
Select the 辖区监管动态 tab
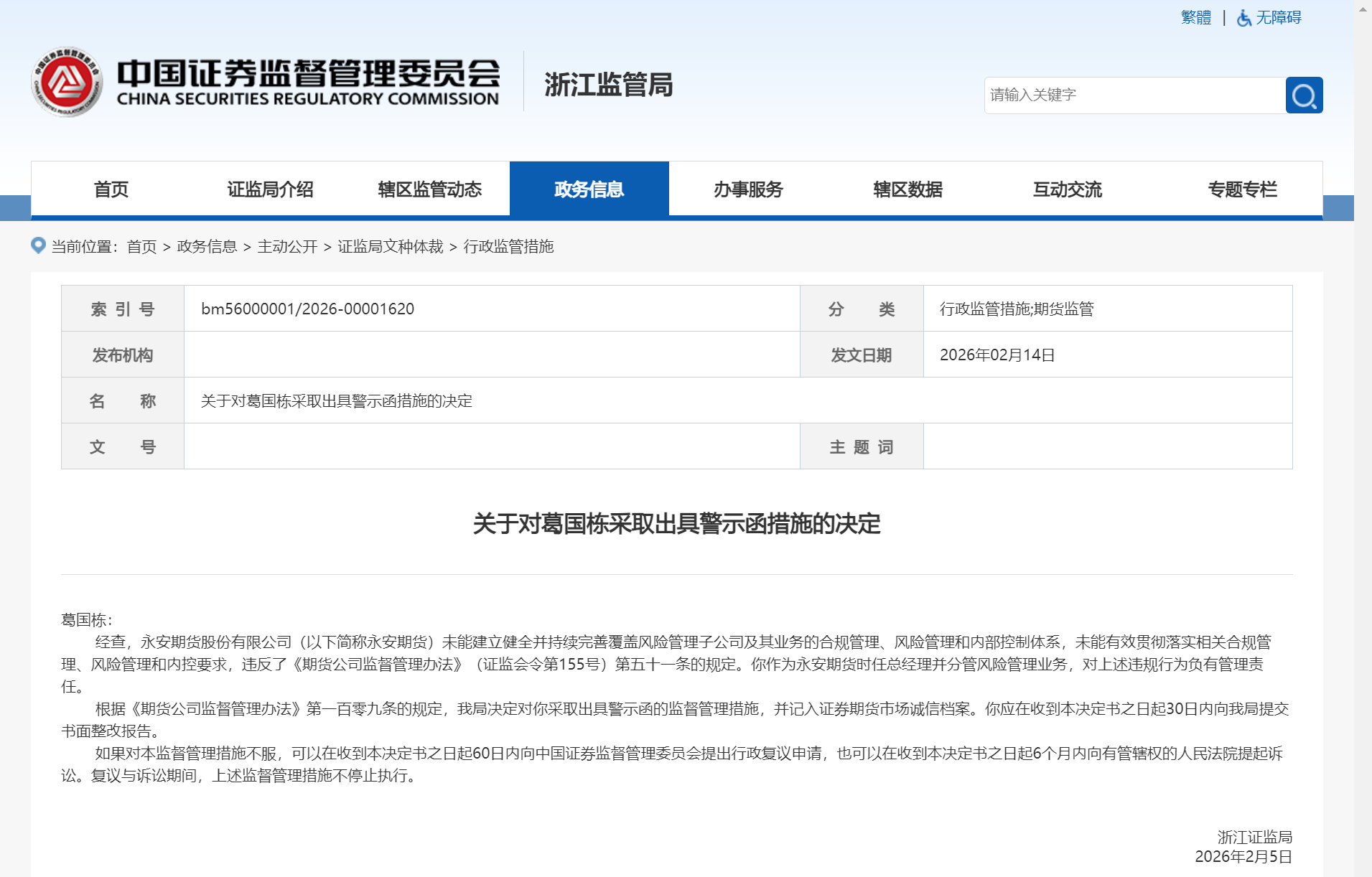[x=429, y=189]
